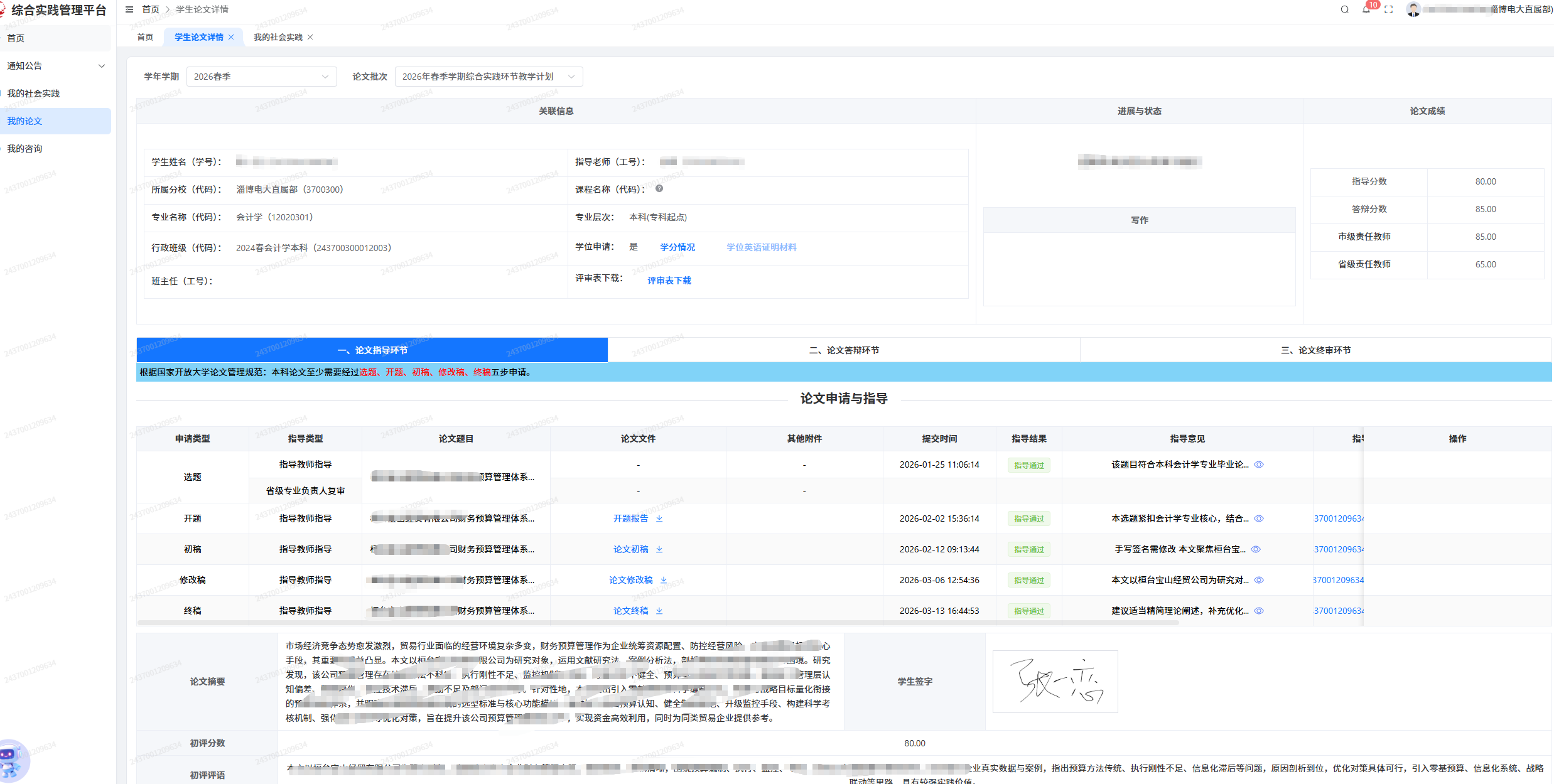Open the 论文批次 dropdown selector
Screen dimensions: 1554x784
[x=488, y=77]
